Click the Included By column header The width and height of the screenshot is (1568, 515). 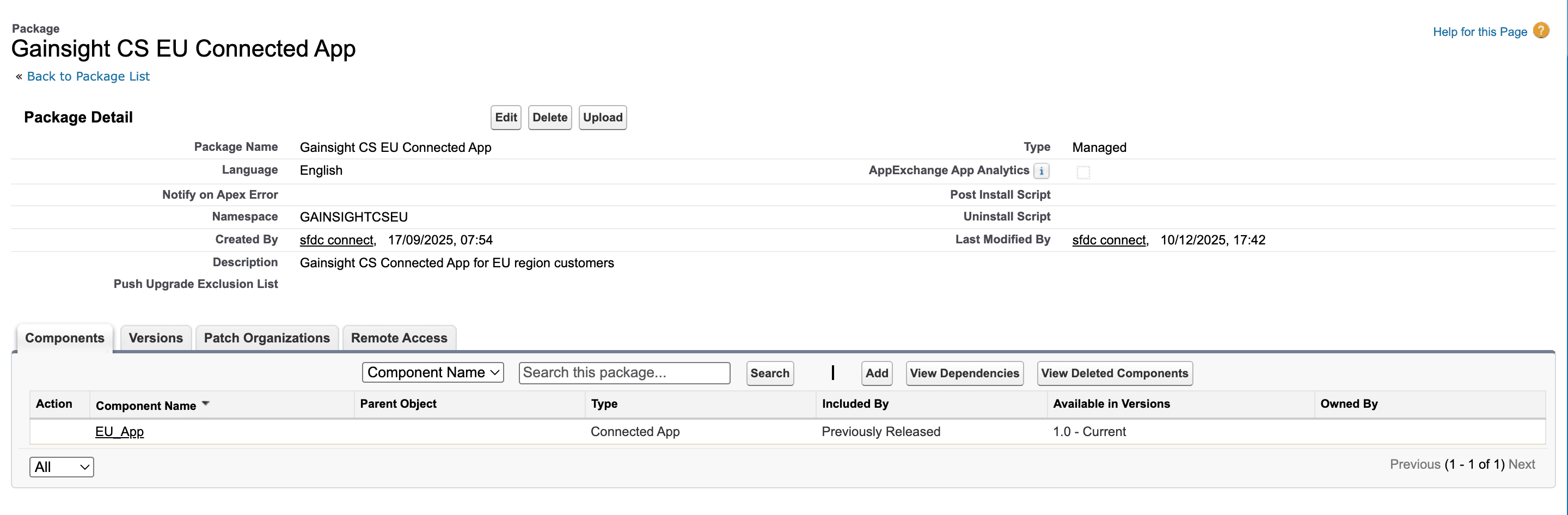pyautogui.click(x=855, y=403)
